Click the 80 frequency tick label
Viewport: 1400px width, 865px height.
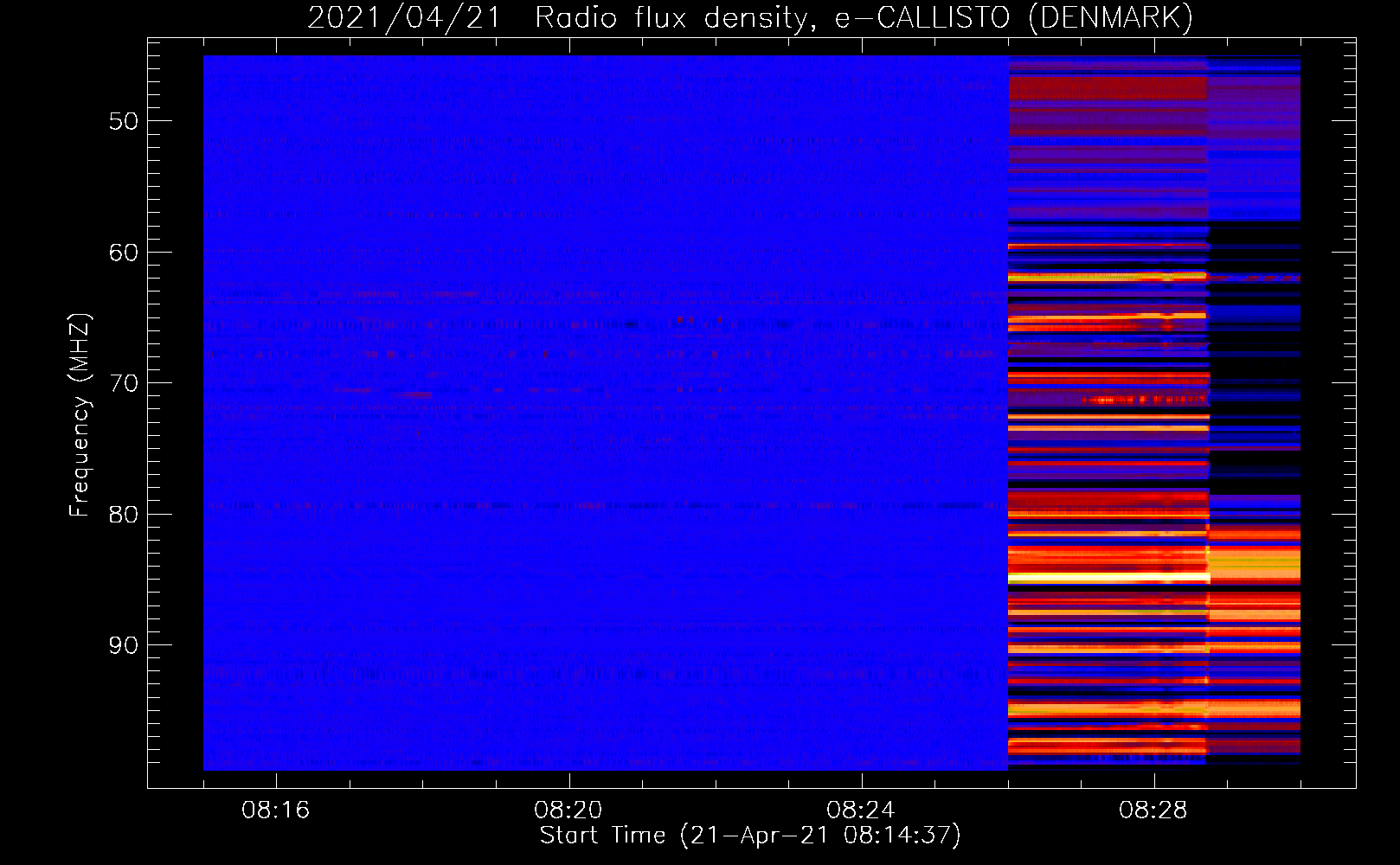click(124, 515)
